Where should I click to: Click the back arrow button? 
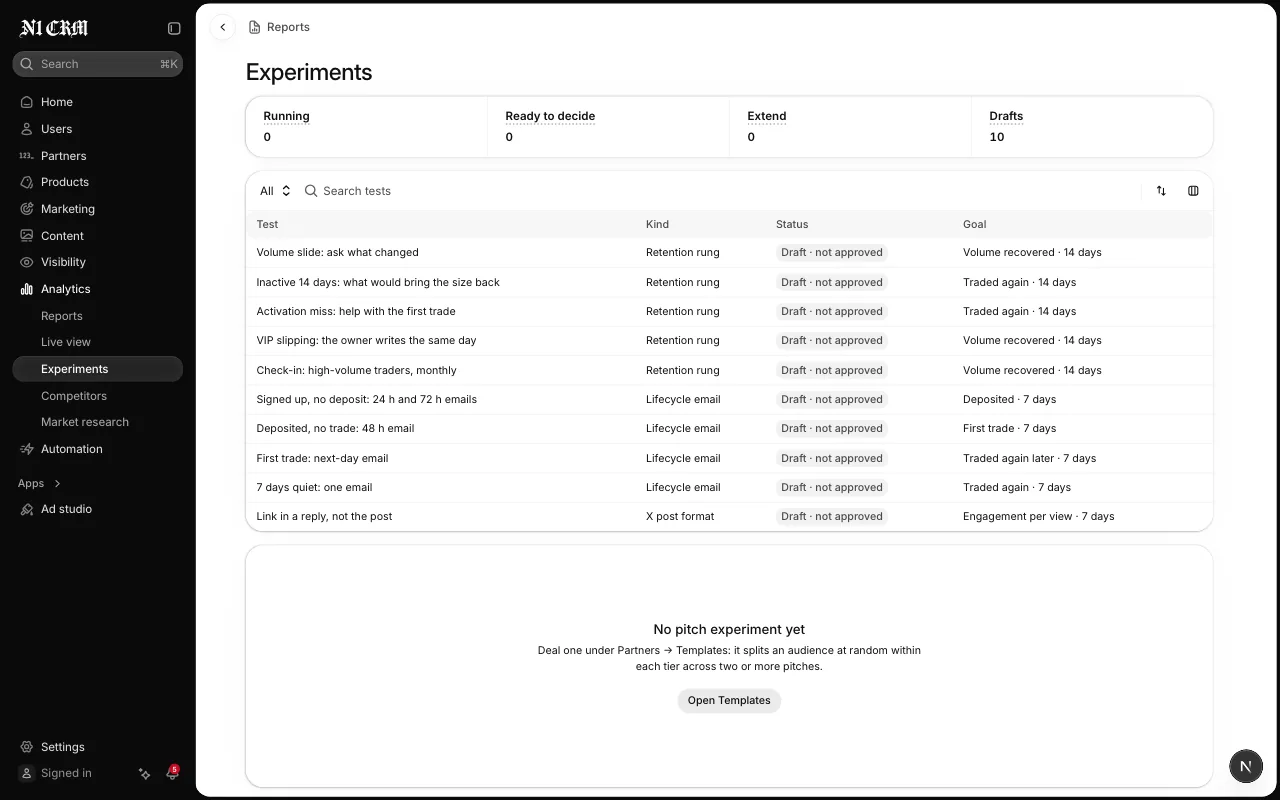(x=223, y=28)
